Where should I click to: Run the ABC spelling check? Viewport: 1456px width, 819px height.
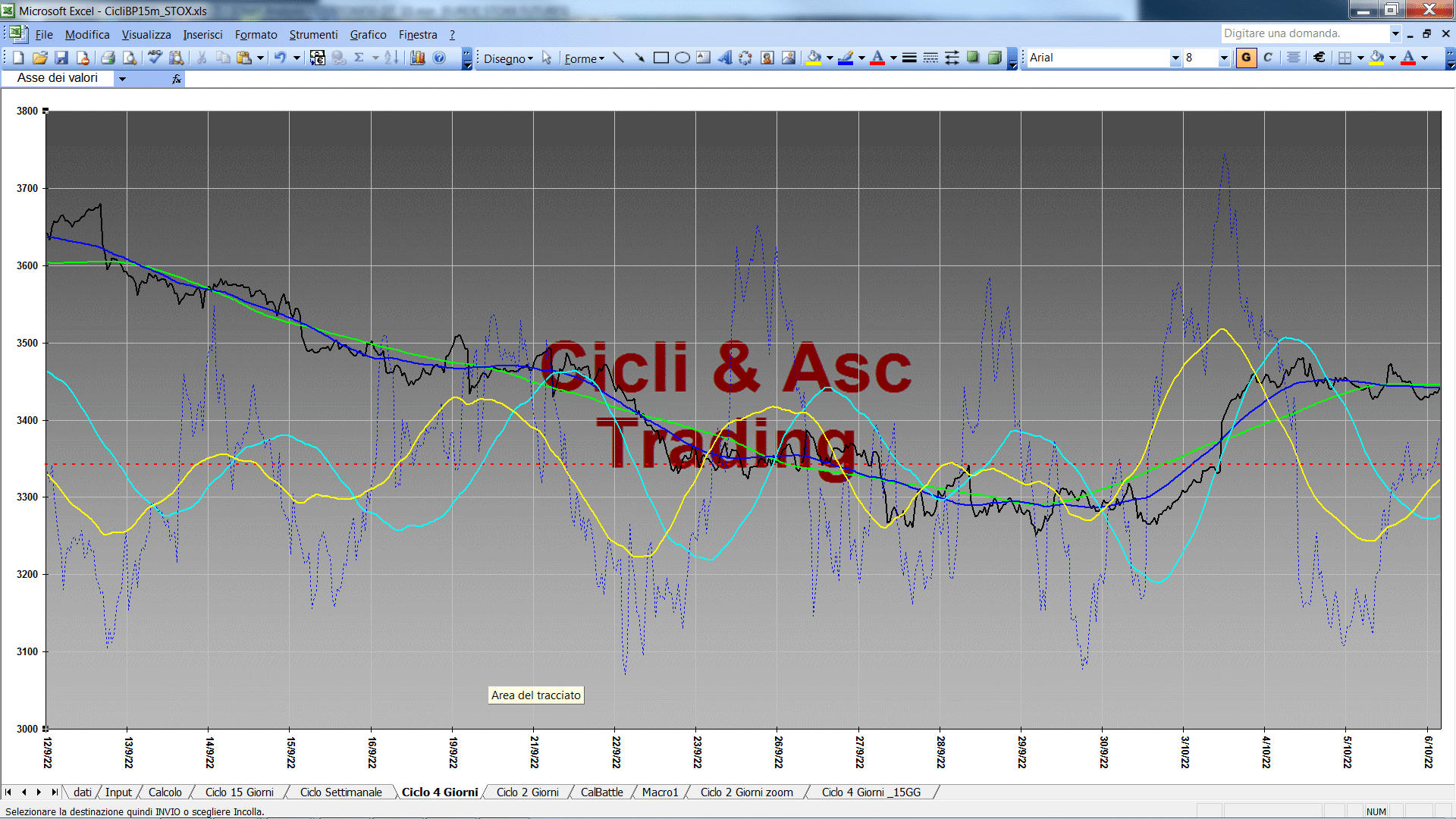tap(155, 58)
